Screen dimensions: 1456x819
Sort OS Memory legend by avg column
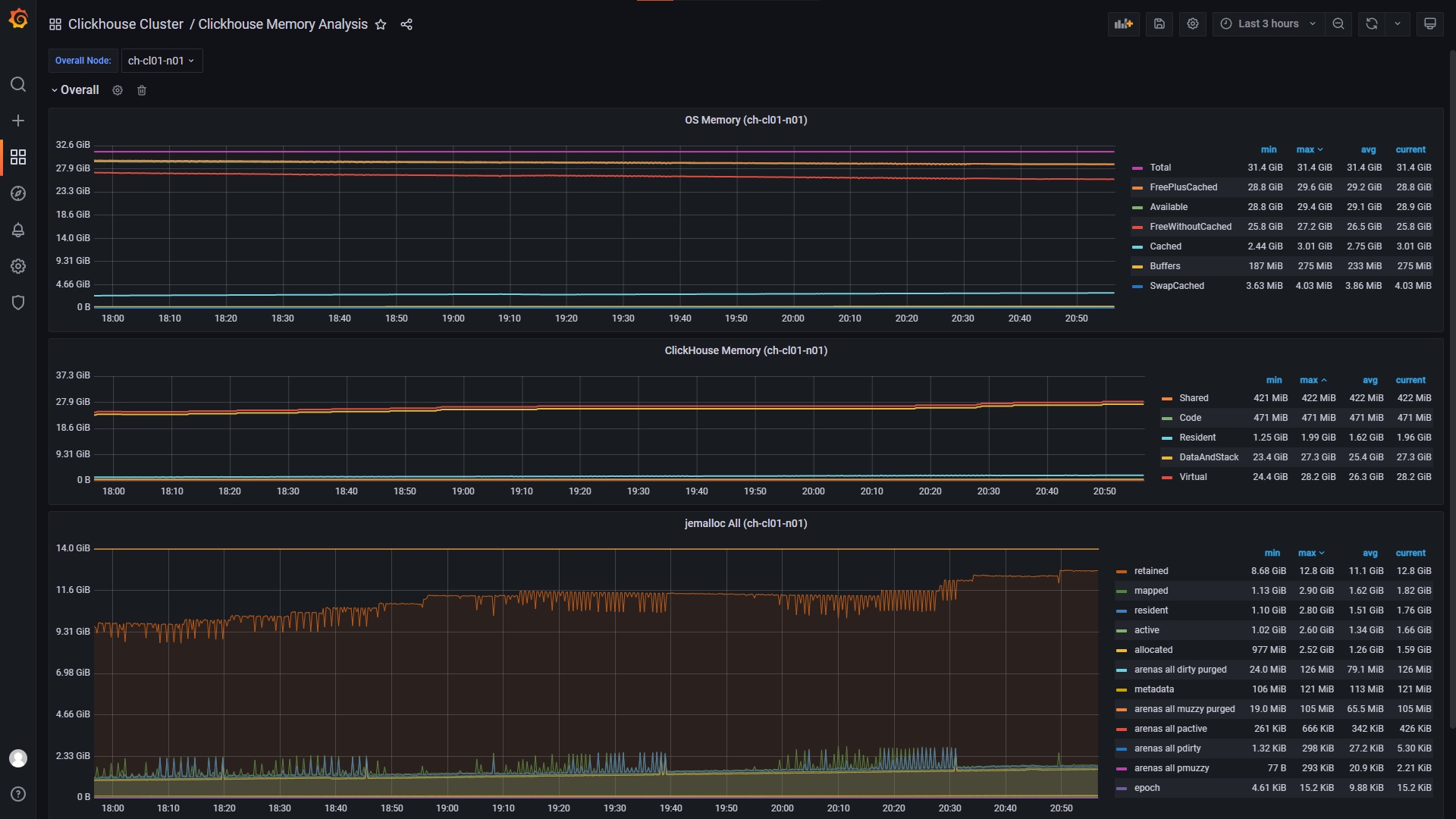click(1368, 150)
